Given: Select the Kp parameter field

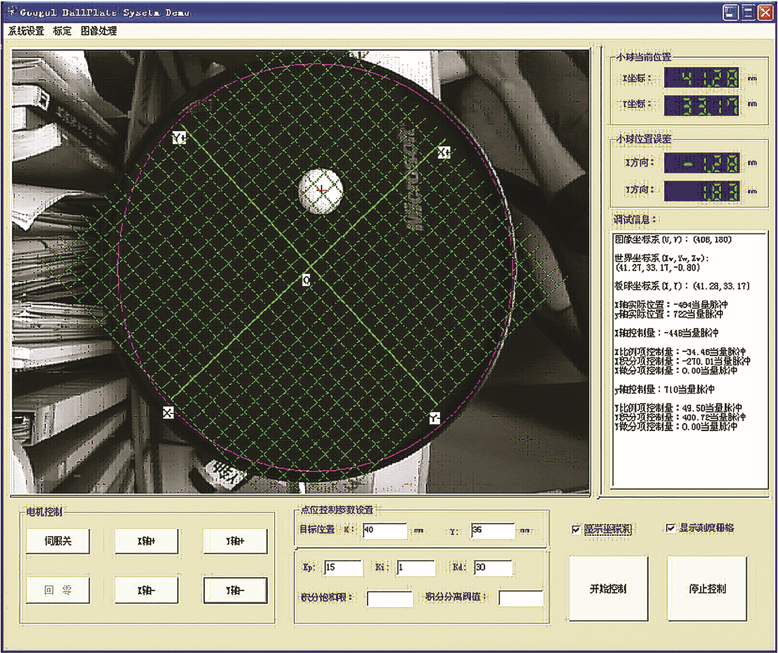Looking at the screenshot, I should pyautogui.click(x=343, y=568).
